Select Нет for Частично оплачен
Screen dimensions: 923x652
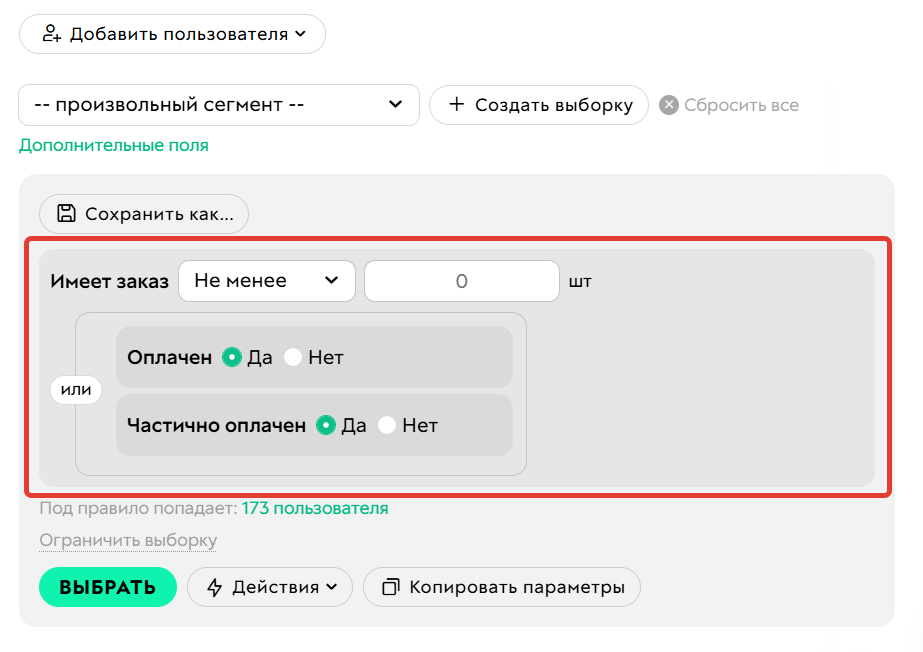pyautogui.click(x=387, y=424)
